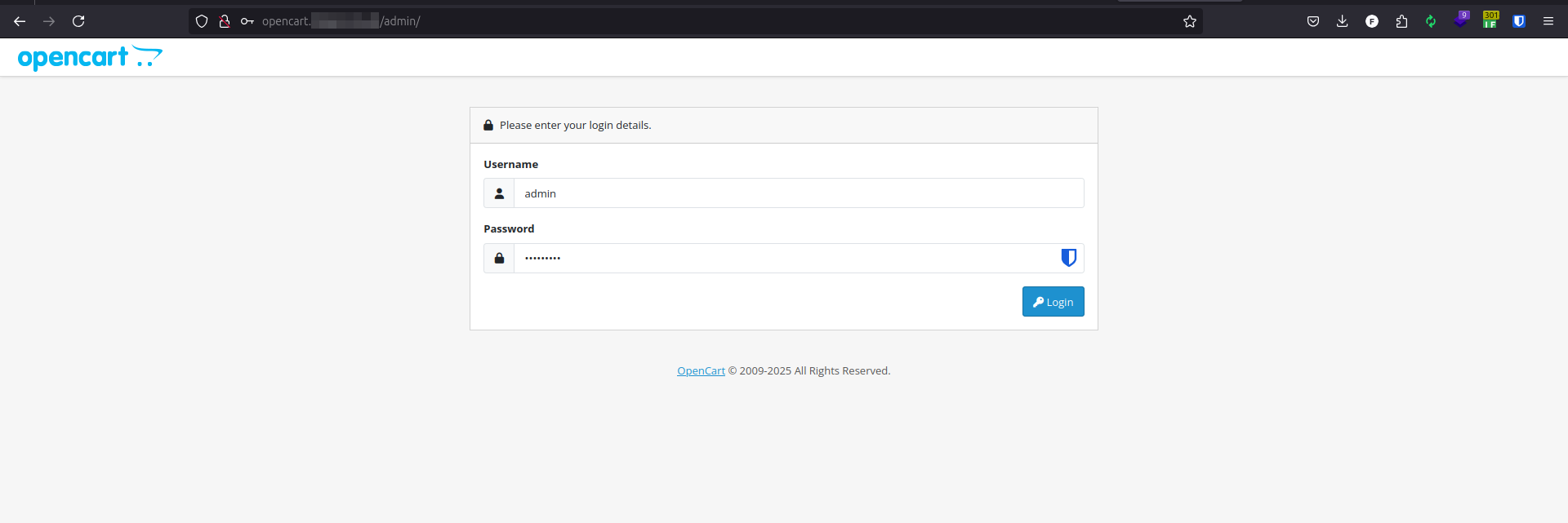
Task: Focus the Password input field
Action: (x=799, y=258)
